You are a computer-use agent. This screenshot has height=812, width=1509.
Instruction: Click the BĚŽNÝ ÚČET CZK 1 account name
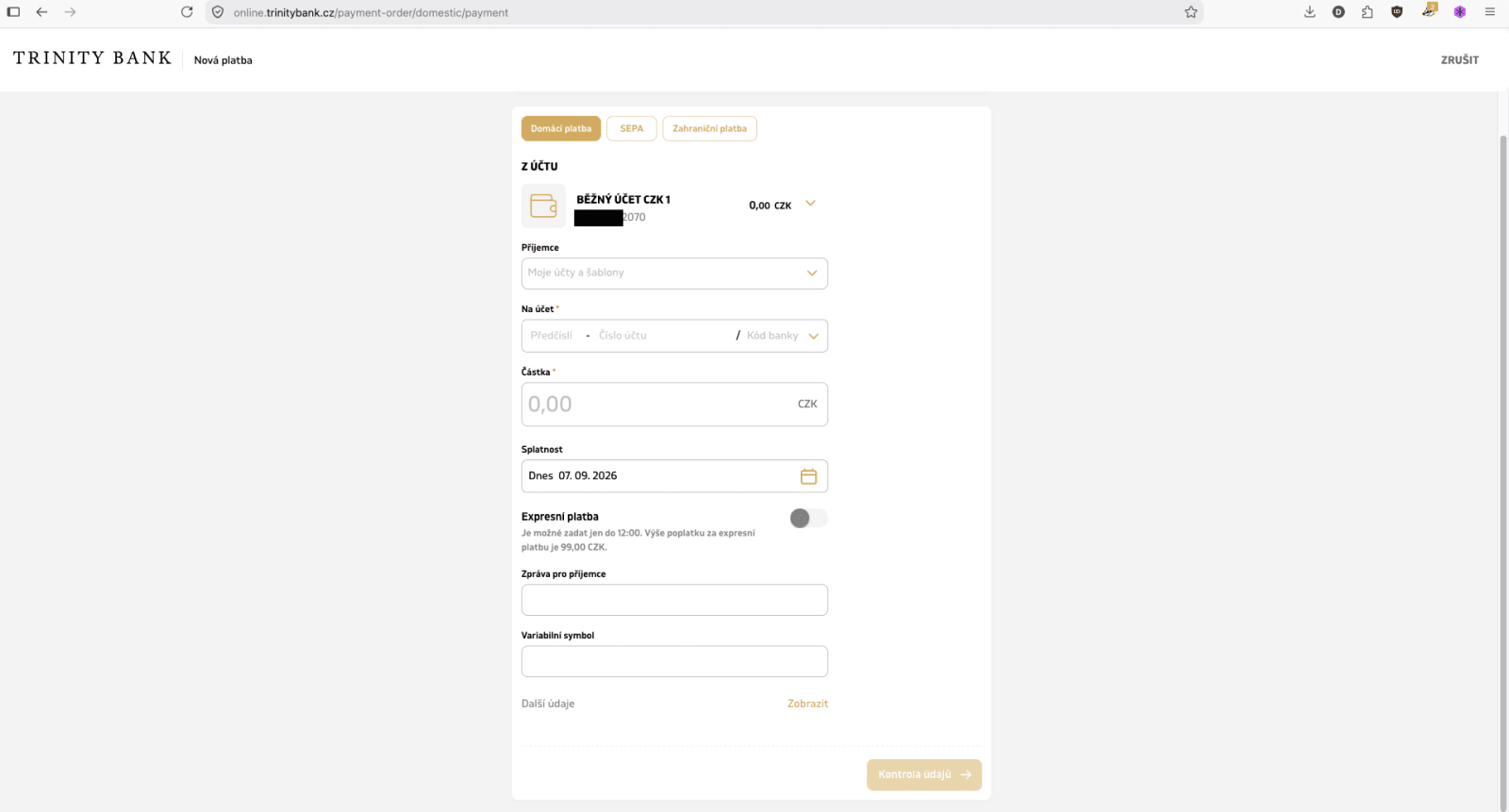coord(623,199)
